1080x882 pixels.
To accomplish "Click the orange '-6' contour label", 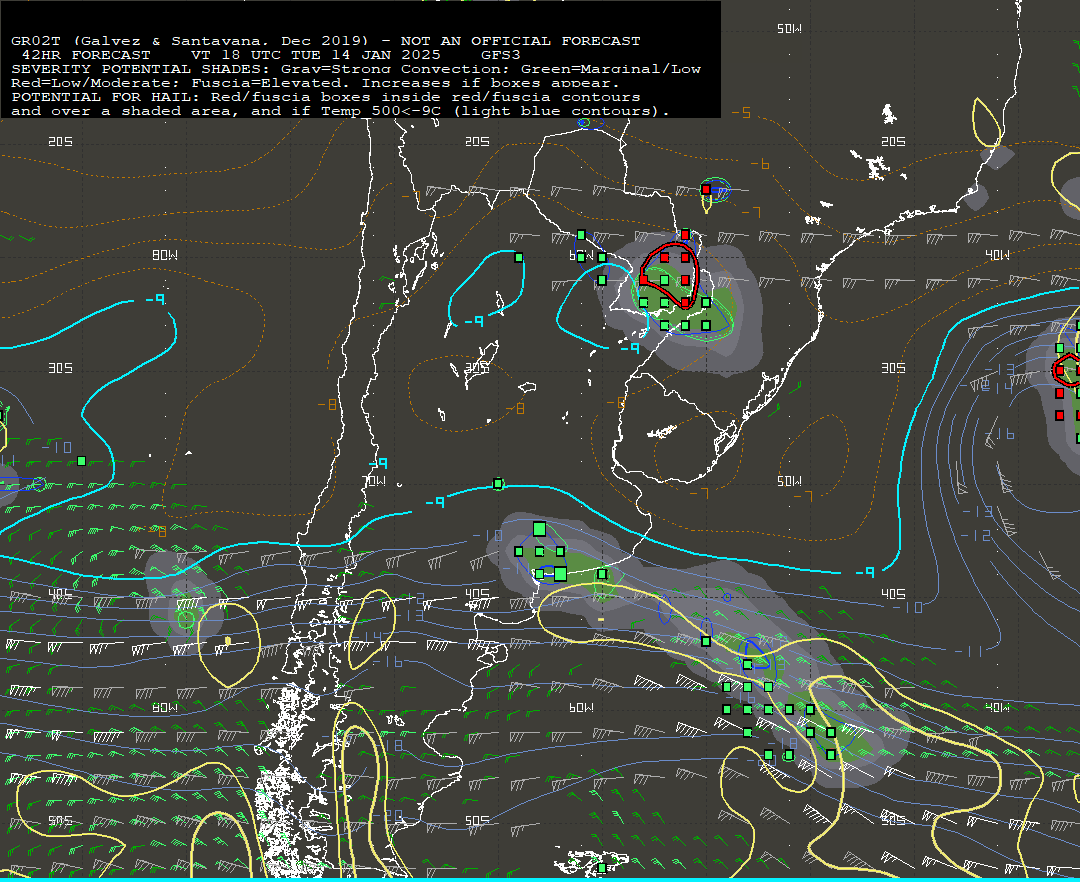I will (x=760, y=164).
